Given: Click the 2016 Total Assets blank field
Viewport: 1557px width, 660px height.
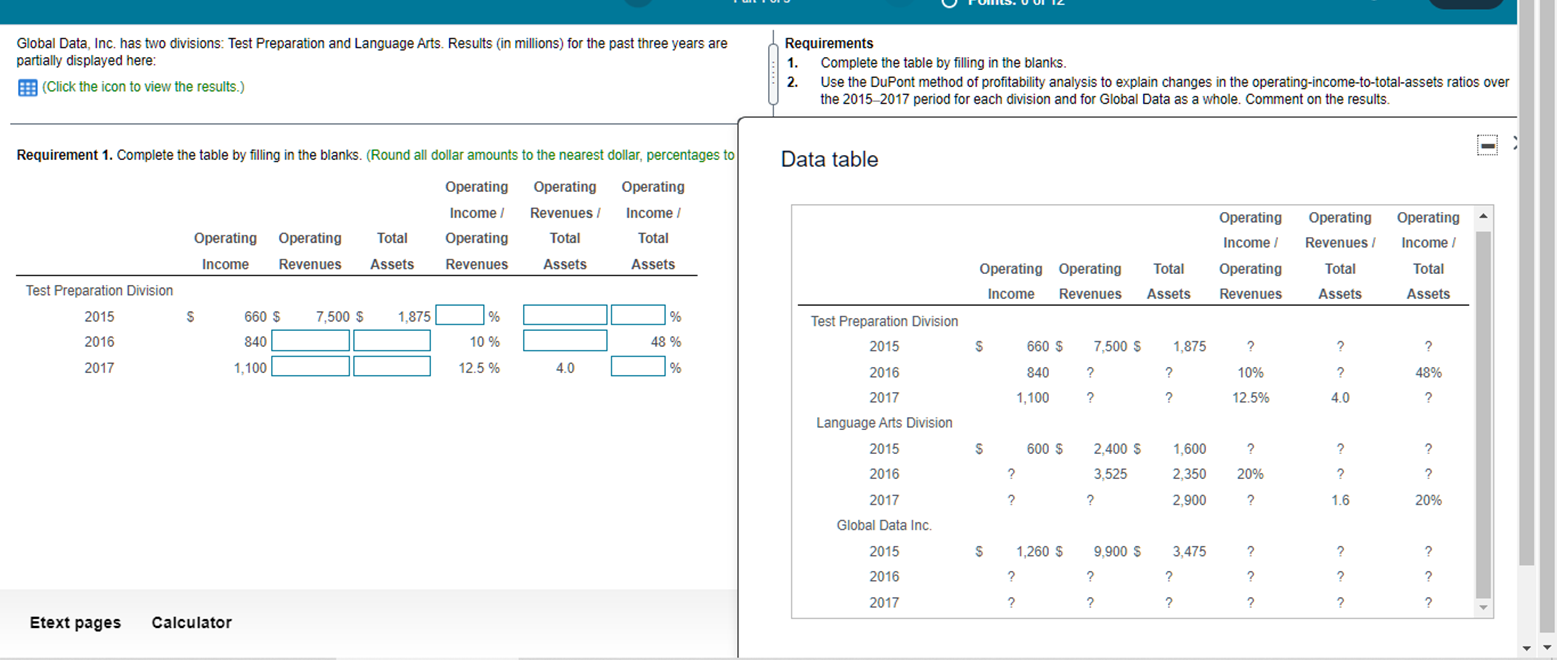Looking at the screenshot, I should 390,341.
